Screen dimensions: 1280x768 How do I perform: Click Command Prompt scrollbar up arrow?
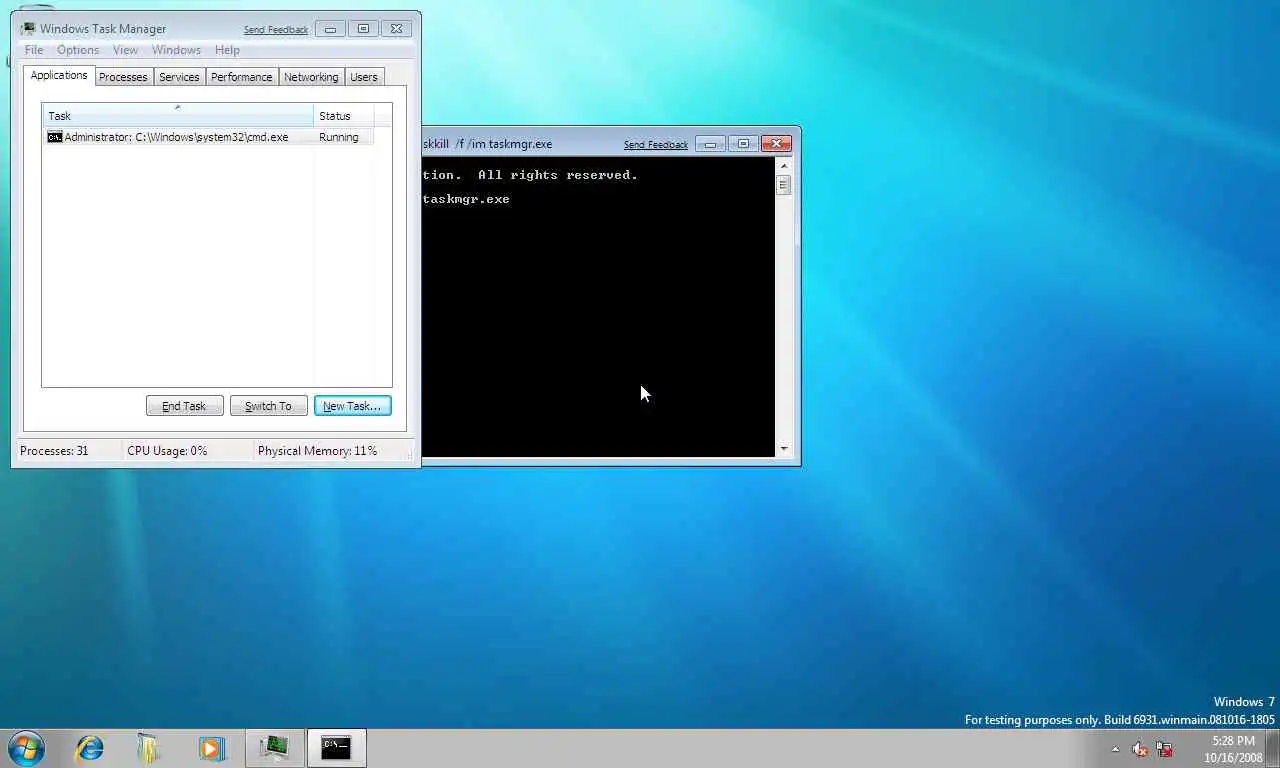tap(784, 165)
